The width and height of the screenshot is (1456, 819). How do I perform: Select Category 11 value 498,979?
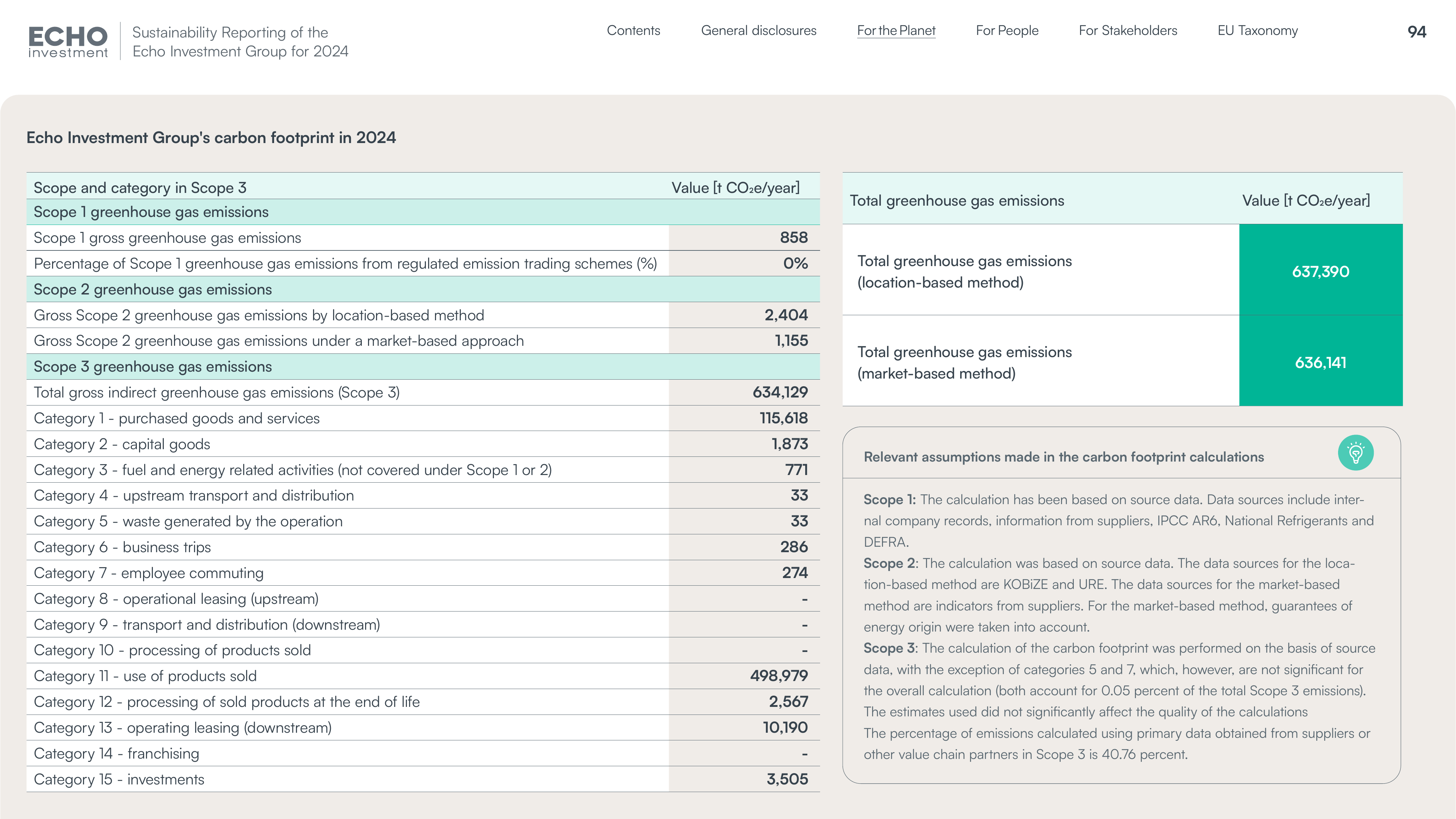tap(779, 676)
